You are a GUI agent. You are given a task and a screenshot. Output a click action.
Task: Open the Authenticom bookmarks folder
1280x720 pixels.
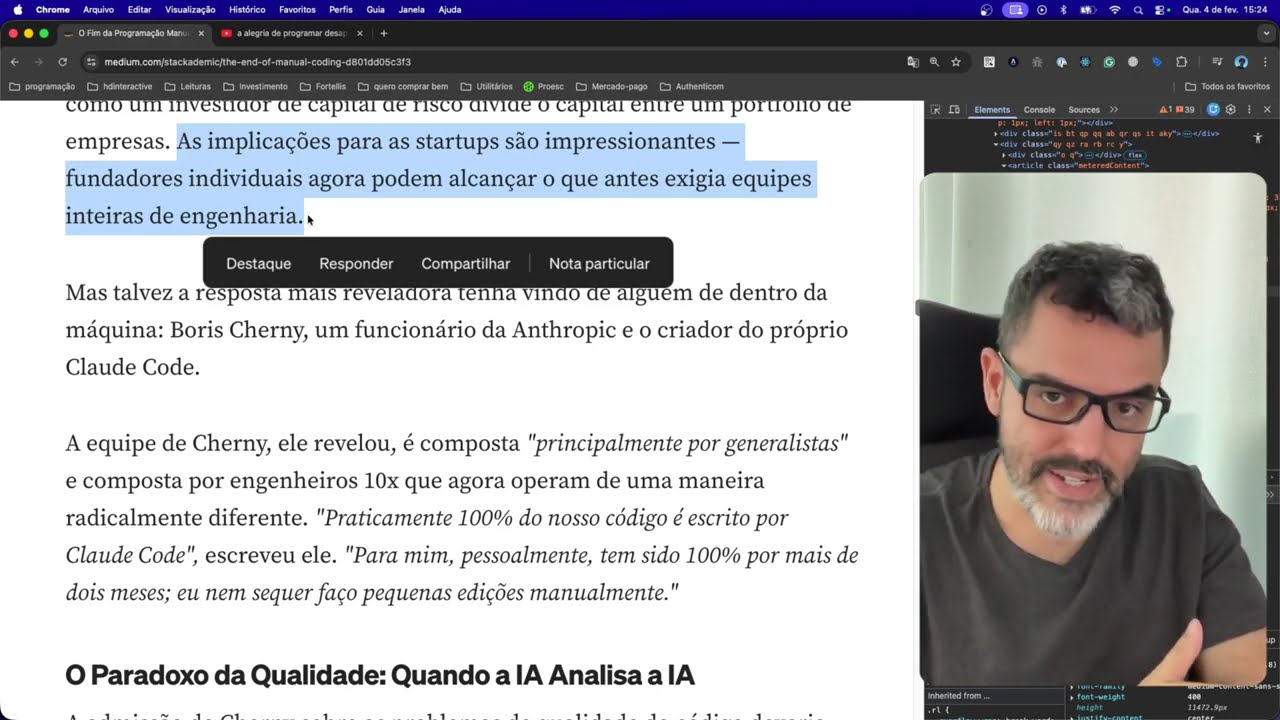click(691, 87)
